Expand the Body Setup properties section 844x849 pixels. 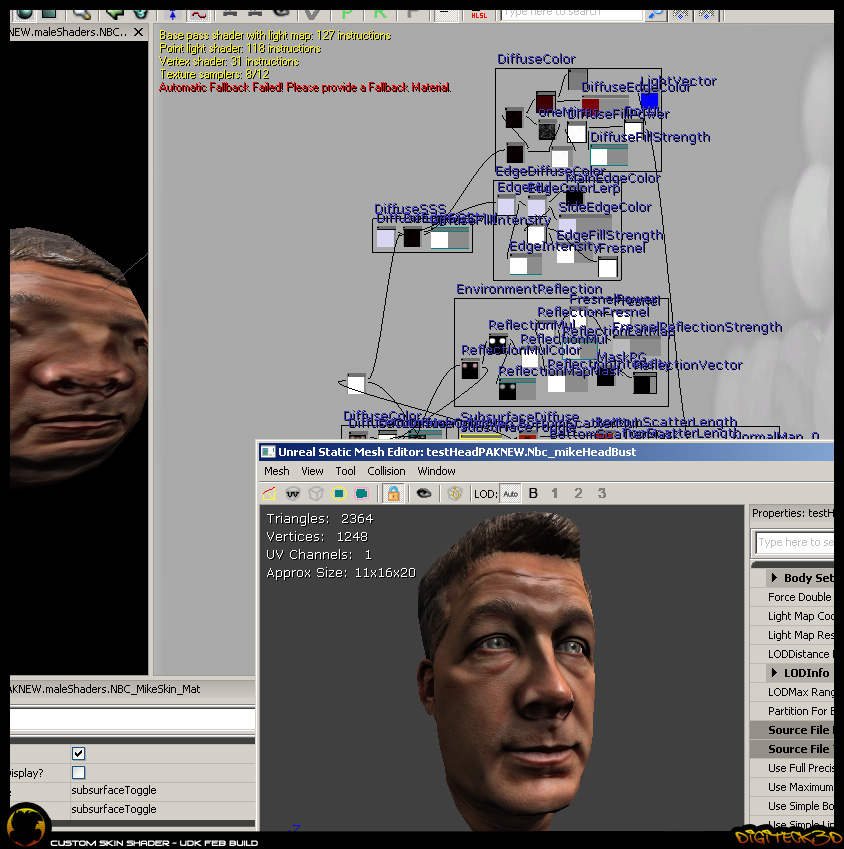tap(774, 578)
